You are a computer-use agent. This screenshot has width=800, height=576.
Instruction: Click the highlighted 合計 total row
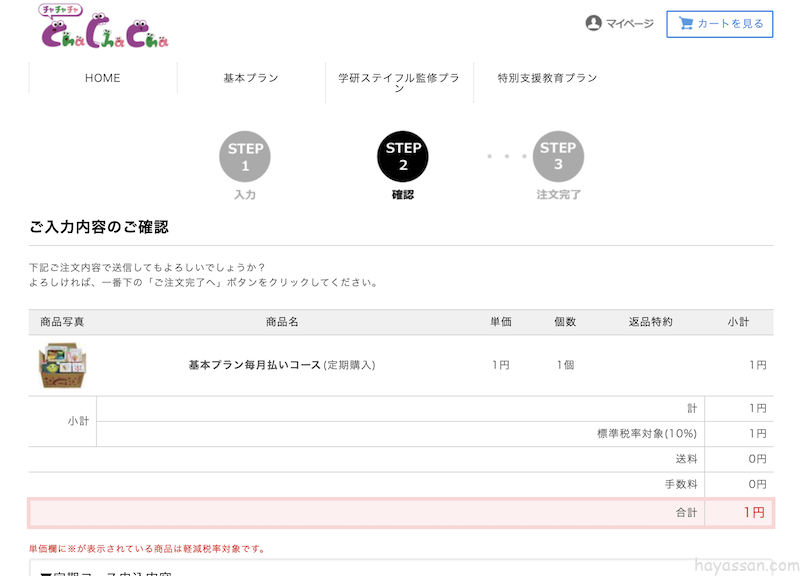tap(400, 512)
